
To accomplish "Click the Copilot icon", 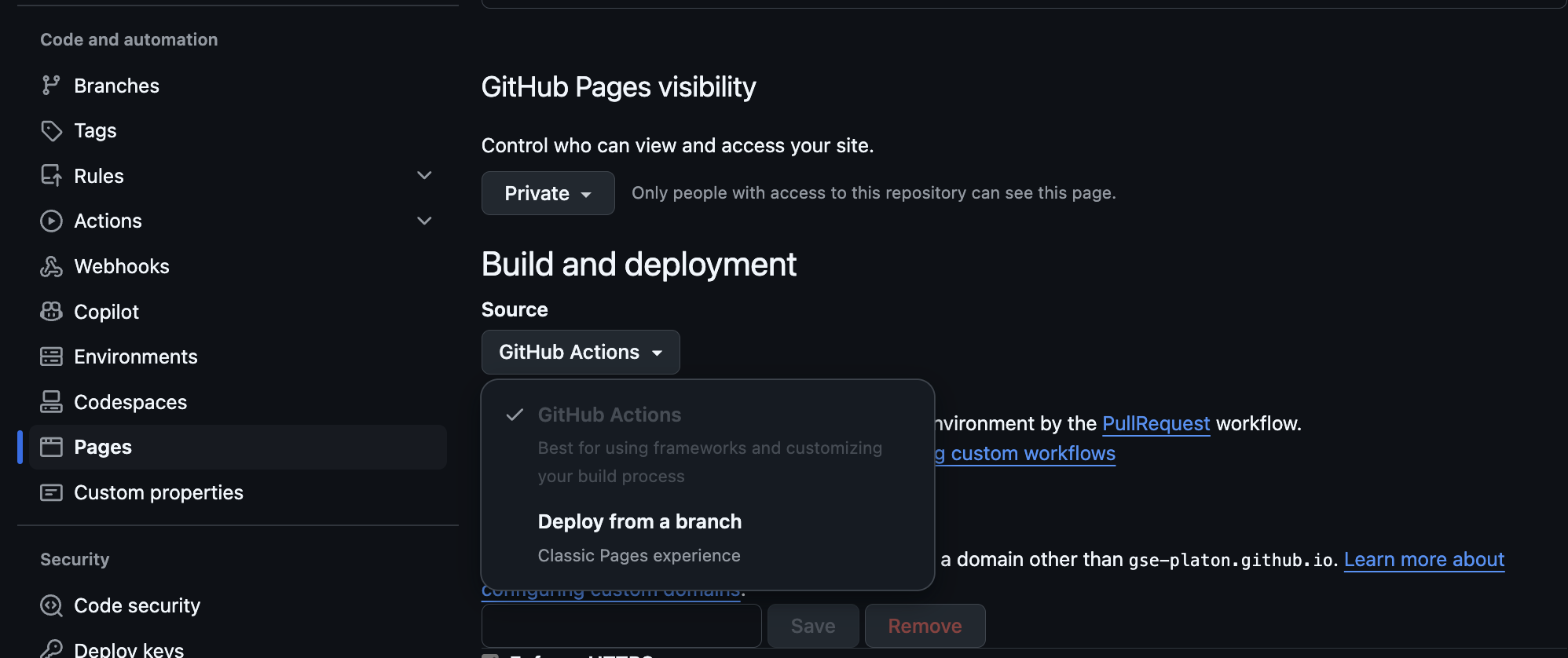I will (x=51, y=312).
